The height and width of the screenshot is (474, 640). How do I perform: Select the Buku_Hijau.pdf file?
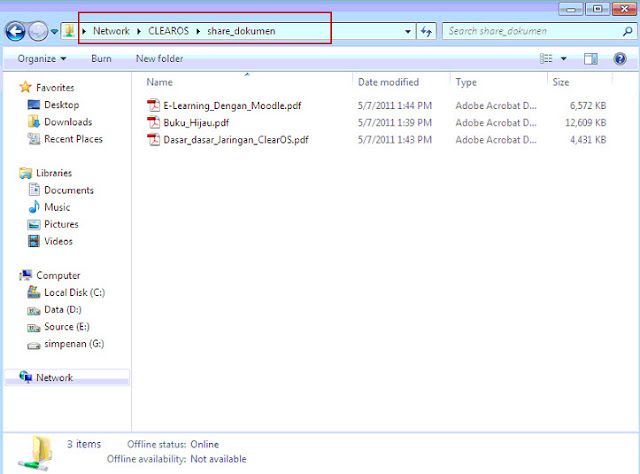pyautogui.click(x=188, y=122)
